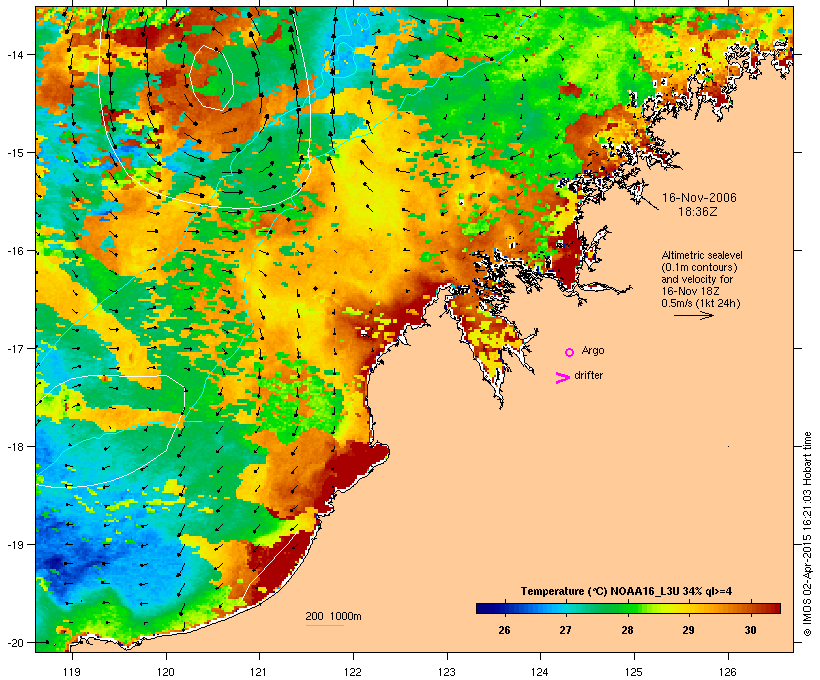Click the longitude axis label '124'
The image size is (820, 680).
tap(540, 672)
